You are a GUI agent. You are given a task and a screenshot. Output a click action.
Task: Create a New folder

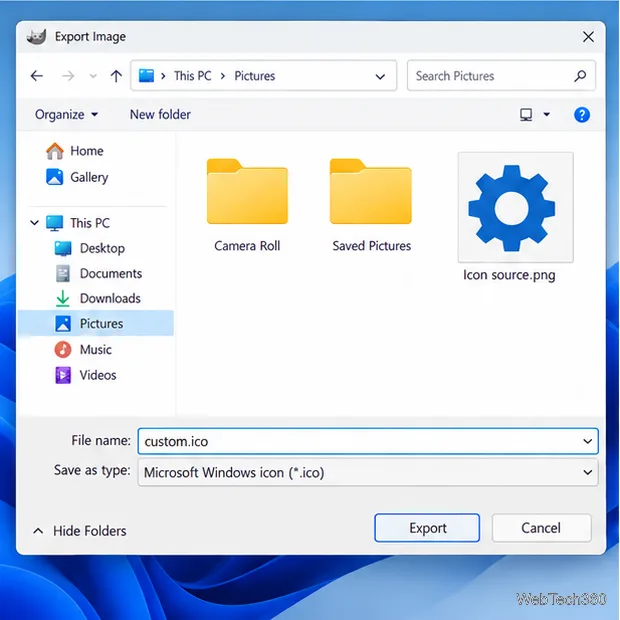pyautogui.click(x=160, y=115)
